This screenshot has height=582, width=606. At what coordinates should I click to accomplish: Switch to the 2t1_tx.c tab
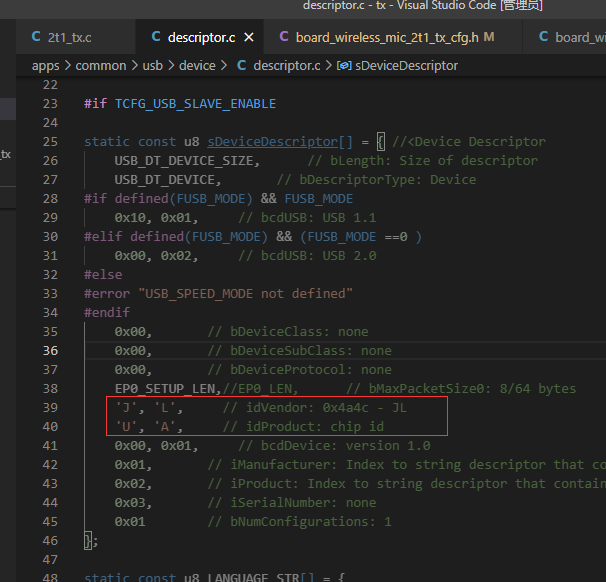click(x=76, y=37)
